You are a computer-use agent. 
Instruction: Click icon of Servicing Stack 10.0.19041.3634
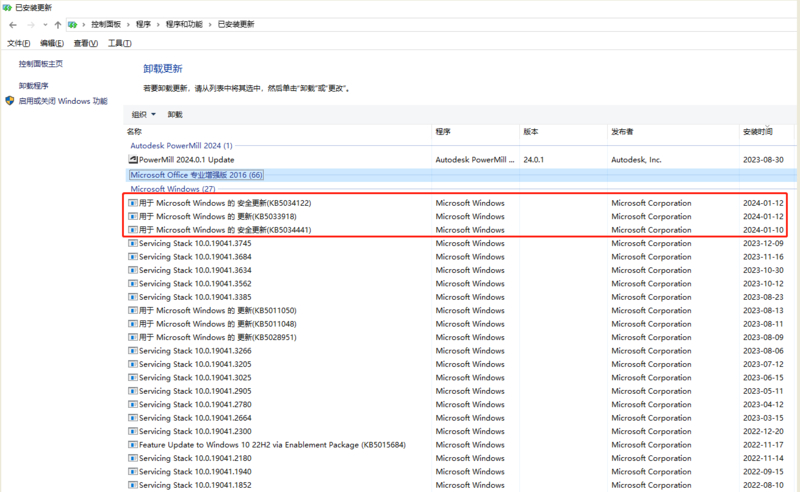pyautogui.click(x=133, y=270)
